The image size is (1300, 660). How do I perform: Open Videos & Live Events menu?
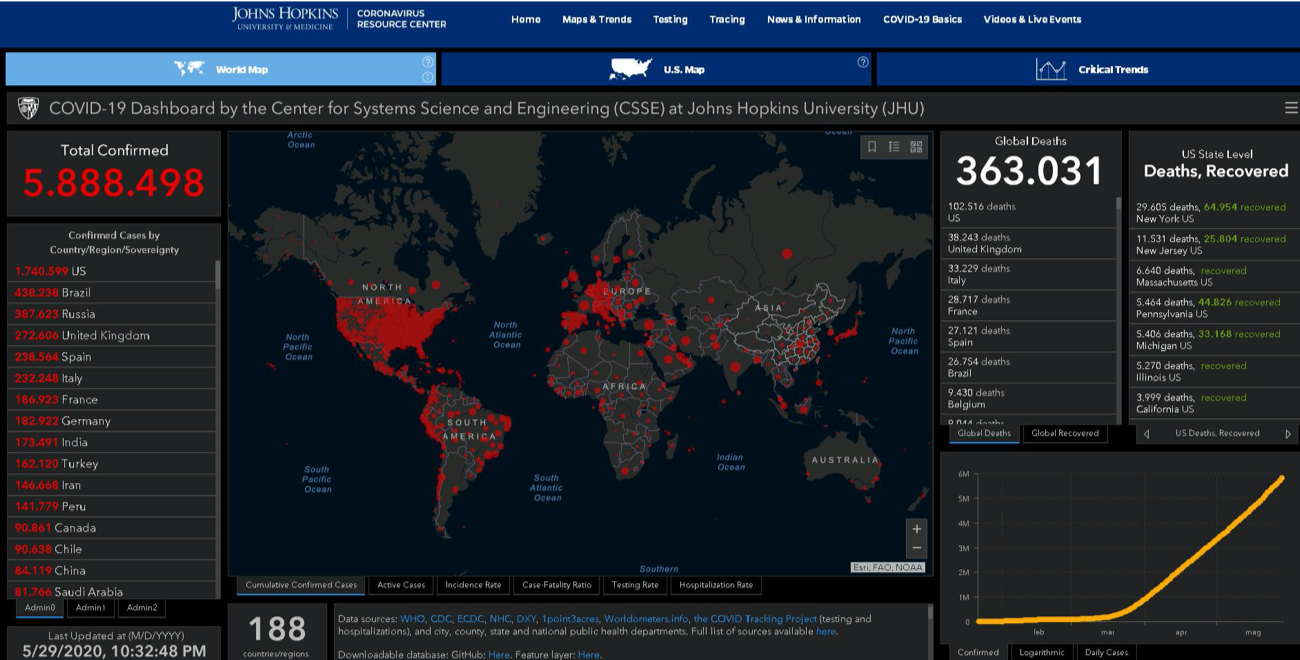[x=1032, y=19]
